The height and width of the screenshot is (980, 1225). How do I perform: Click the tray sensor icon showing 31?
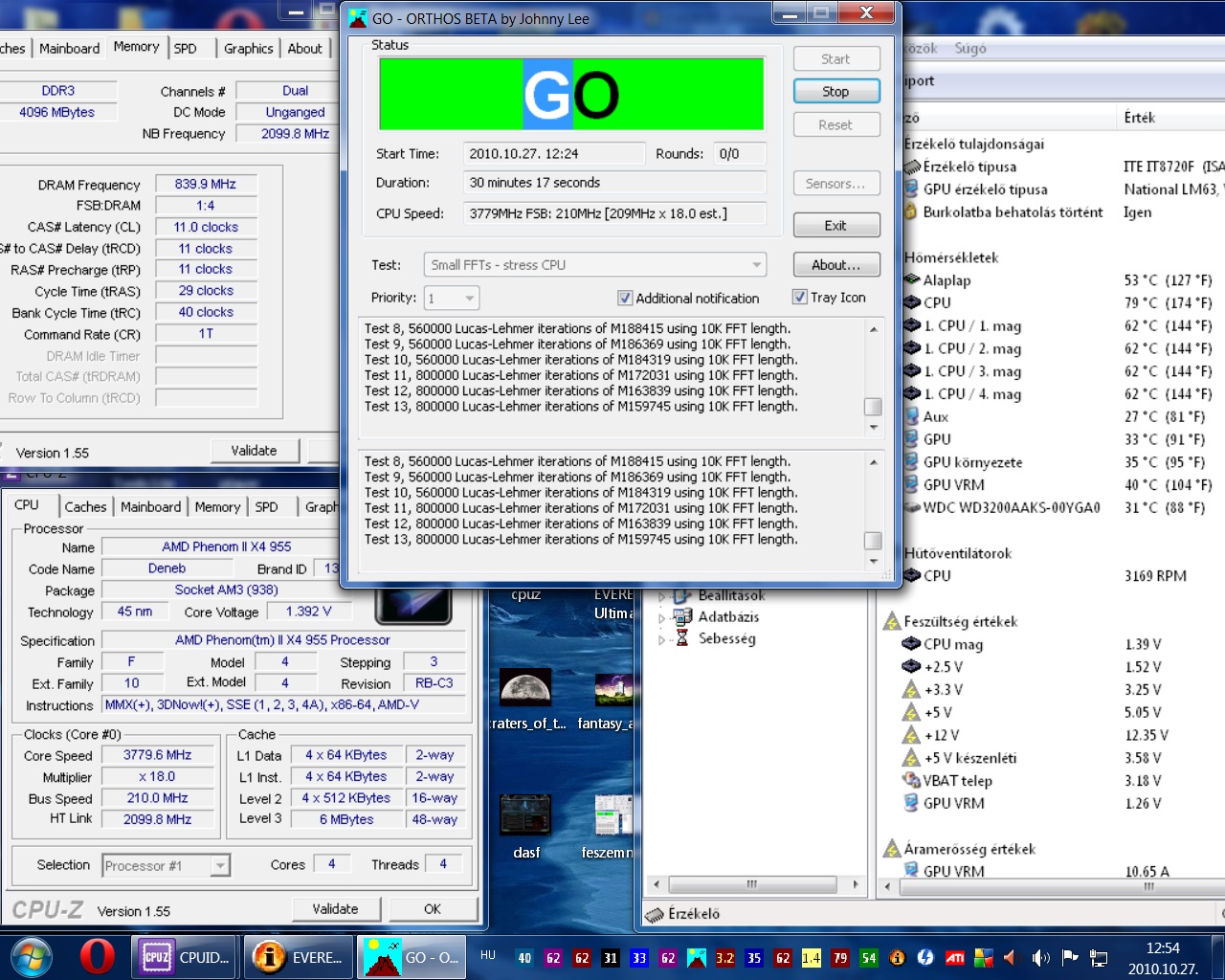(x=611, y=957)
